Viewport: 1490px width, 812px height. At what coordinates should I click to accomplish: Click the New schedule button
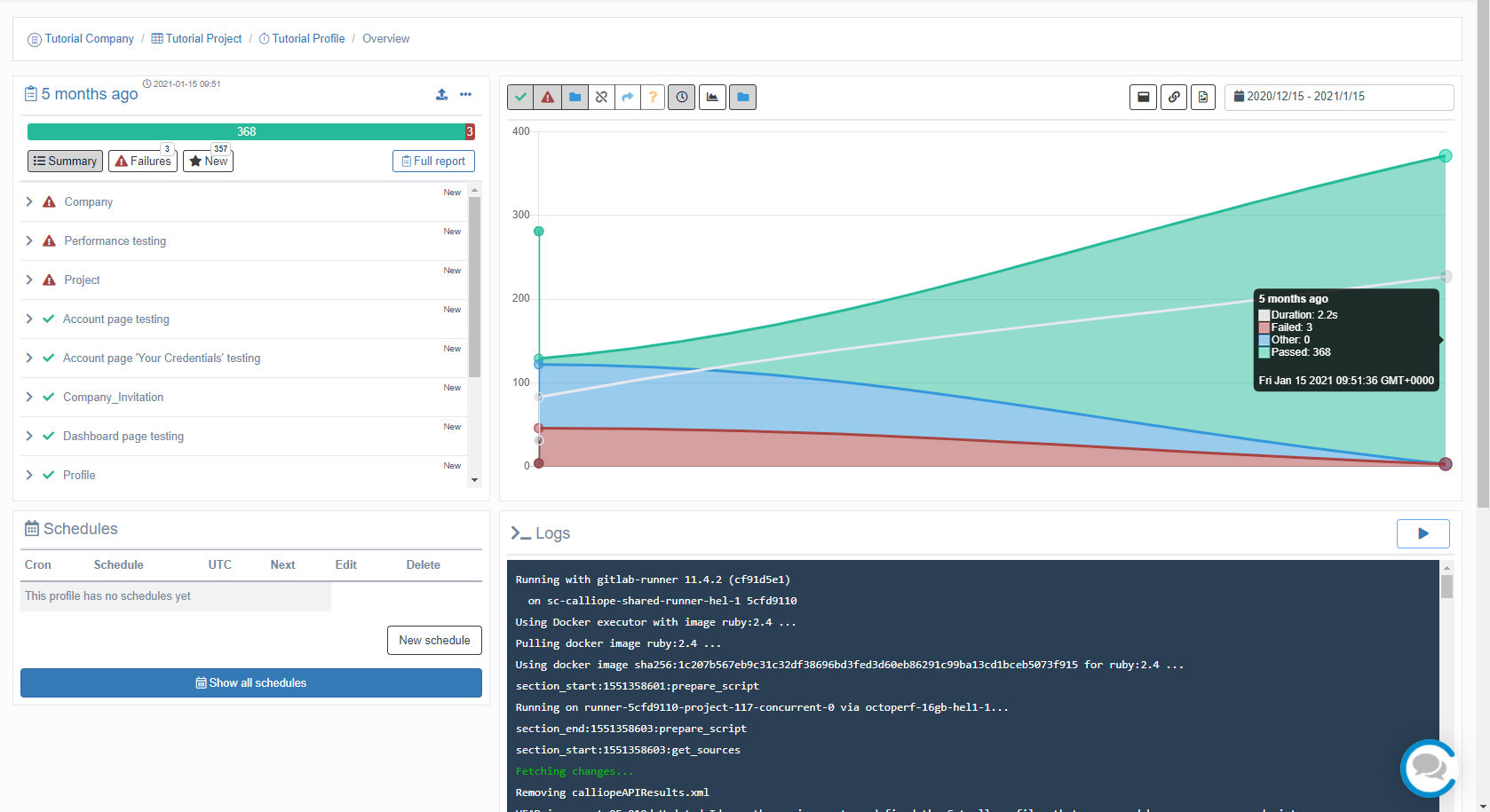coord(434,640)
